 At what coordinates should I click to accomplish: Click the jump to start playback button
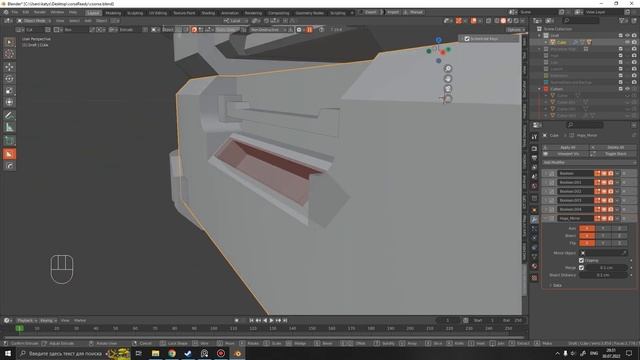pos(251,320)
